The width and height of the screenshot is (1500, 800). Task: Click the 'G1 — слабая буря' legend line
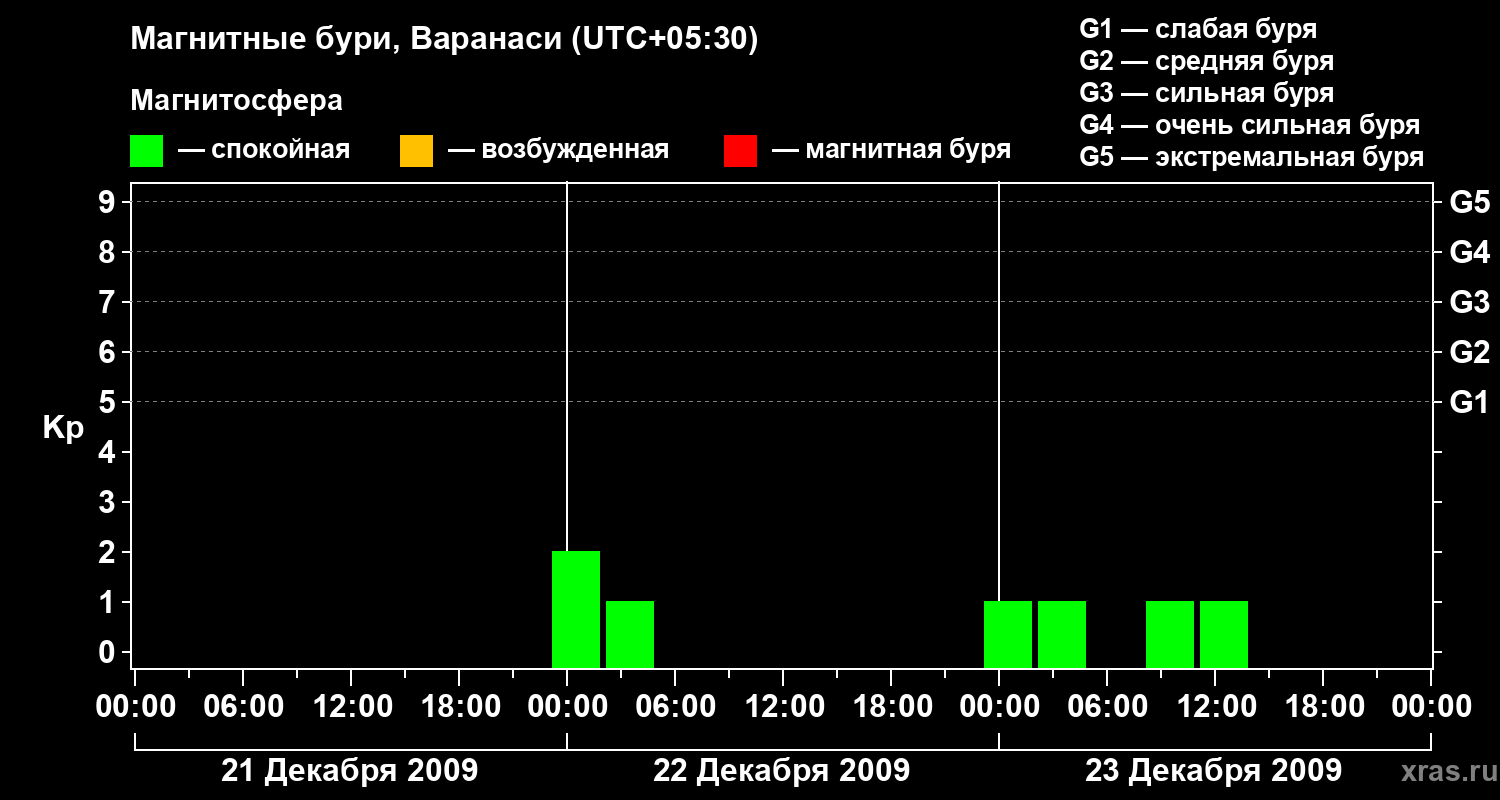point(1198,28)
